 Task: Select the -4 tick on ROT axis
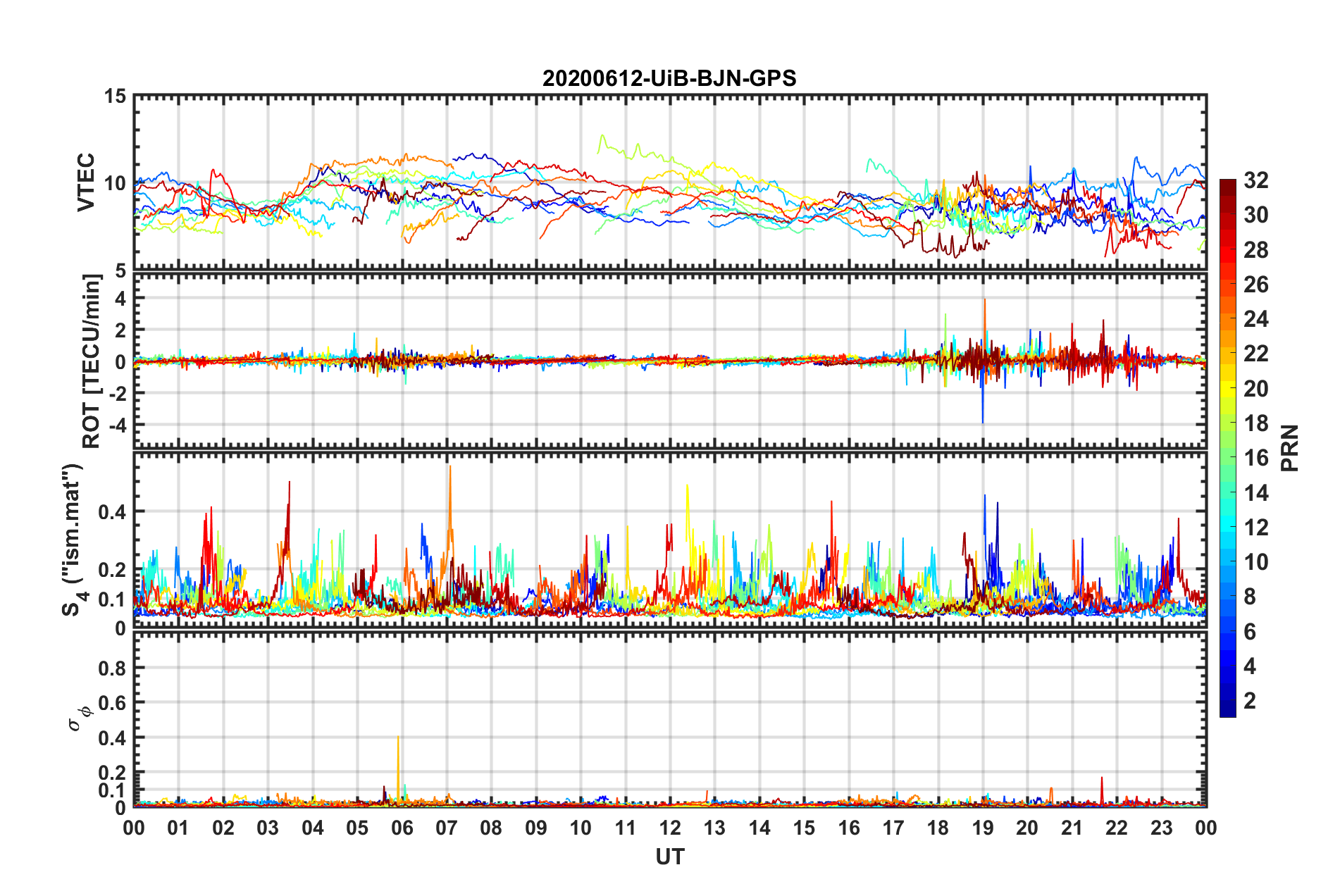click(118, 425)
